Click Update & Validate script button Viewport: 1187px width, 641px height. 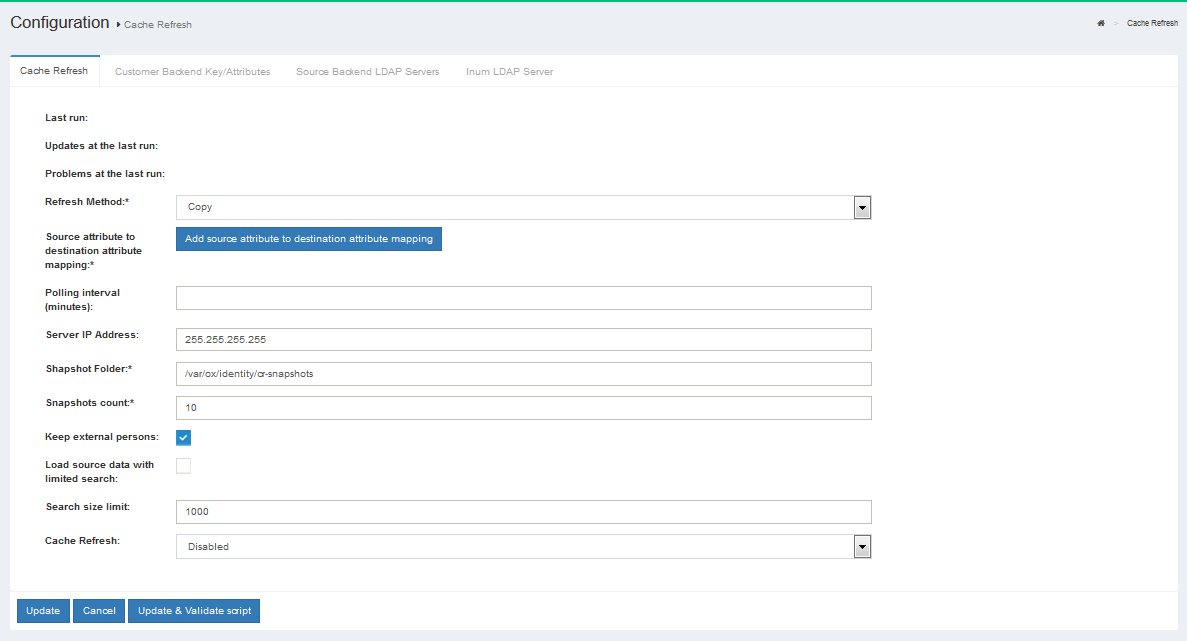[x=194, y=611]
